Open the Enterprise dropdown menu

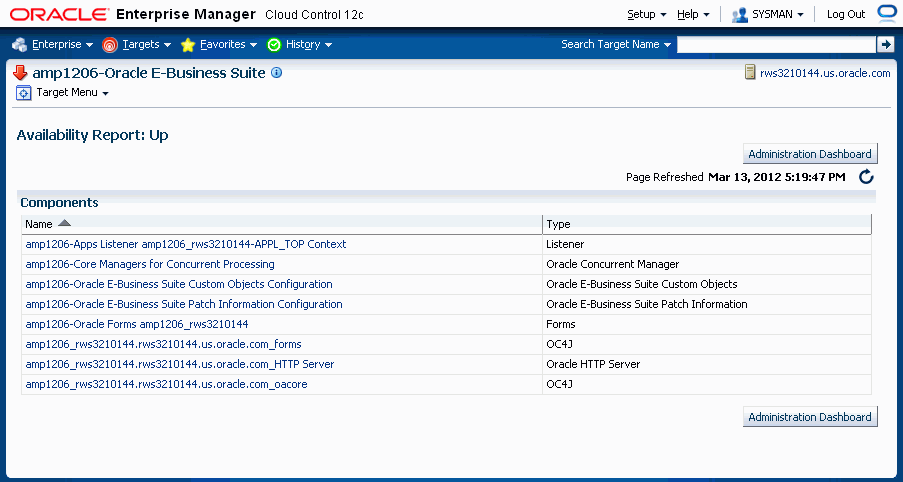(62, 44)
